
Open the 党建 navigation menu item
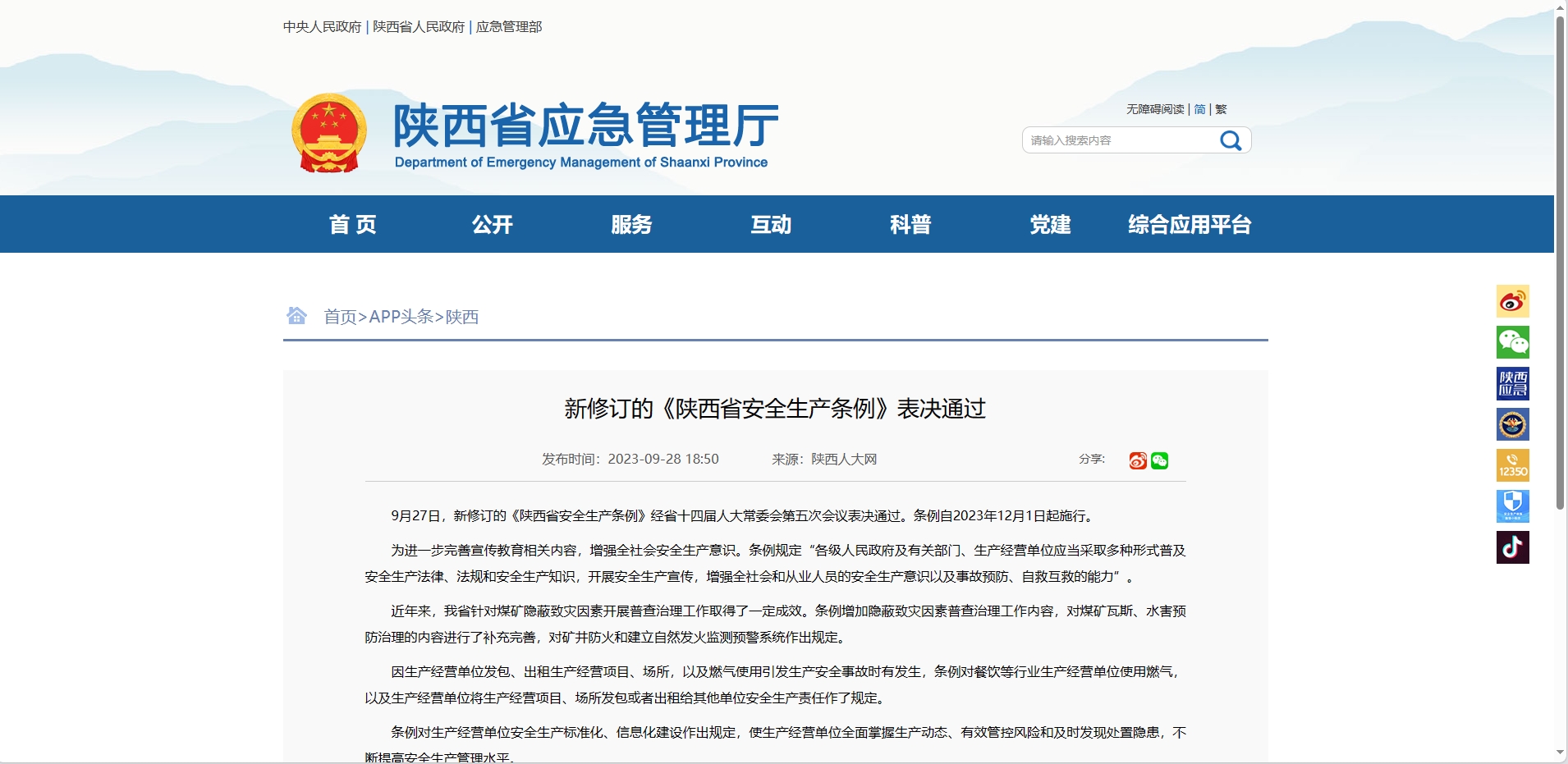[x=1050, y=224]
